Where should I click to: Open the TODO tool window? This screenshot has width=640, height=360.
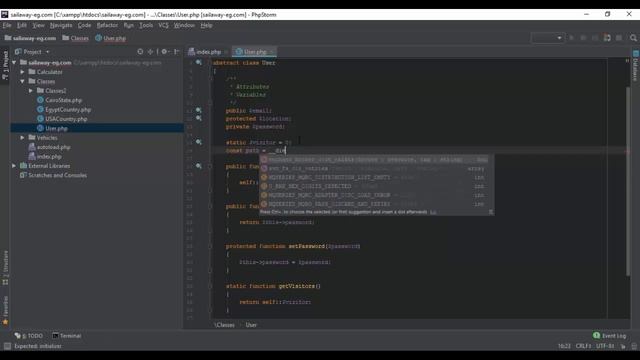(29, 336)
